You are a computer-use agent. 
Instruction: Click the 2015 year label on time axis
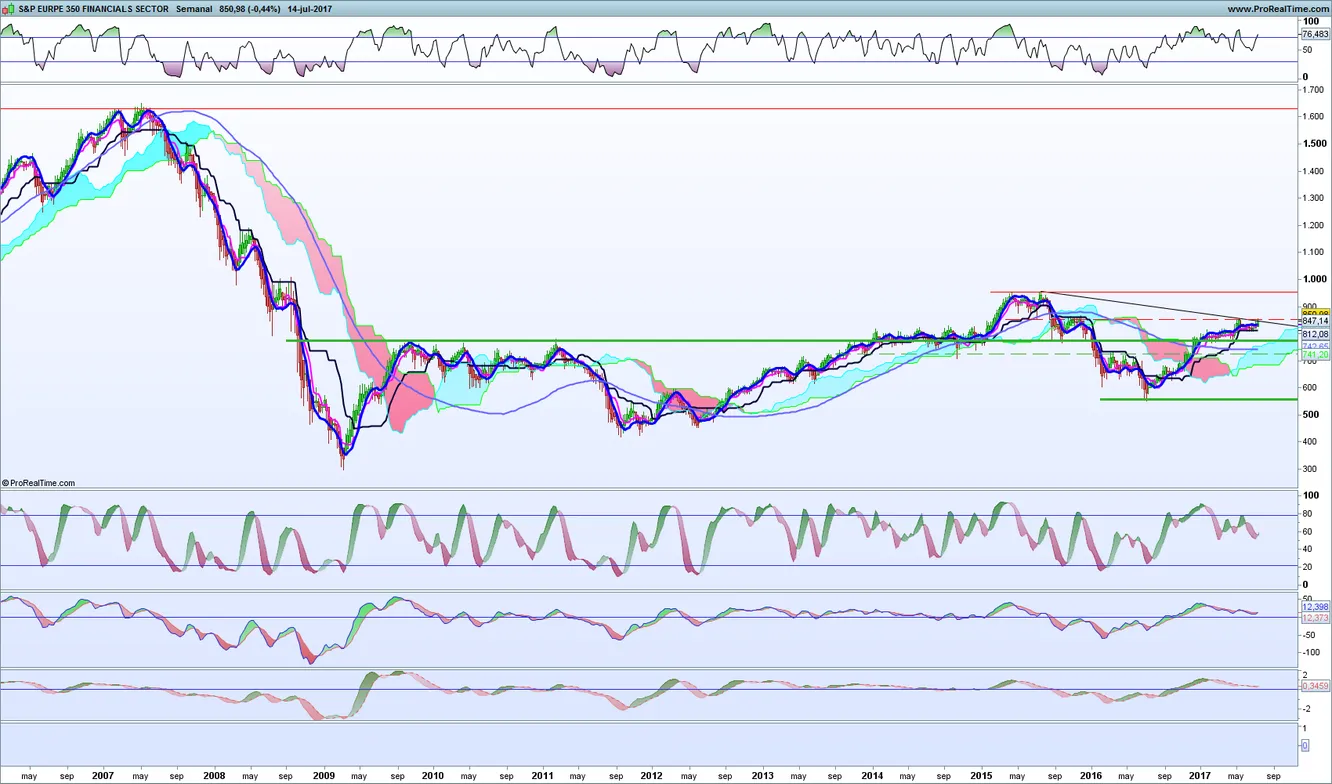(981, 775)
